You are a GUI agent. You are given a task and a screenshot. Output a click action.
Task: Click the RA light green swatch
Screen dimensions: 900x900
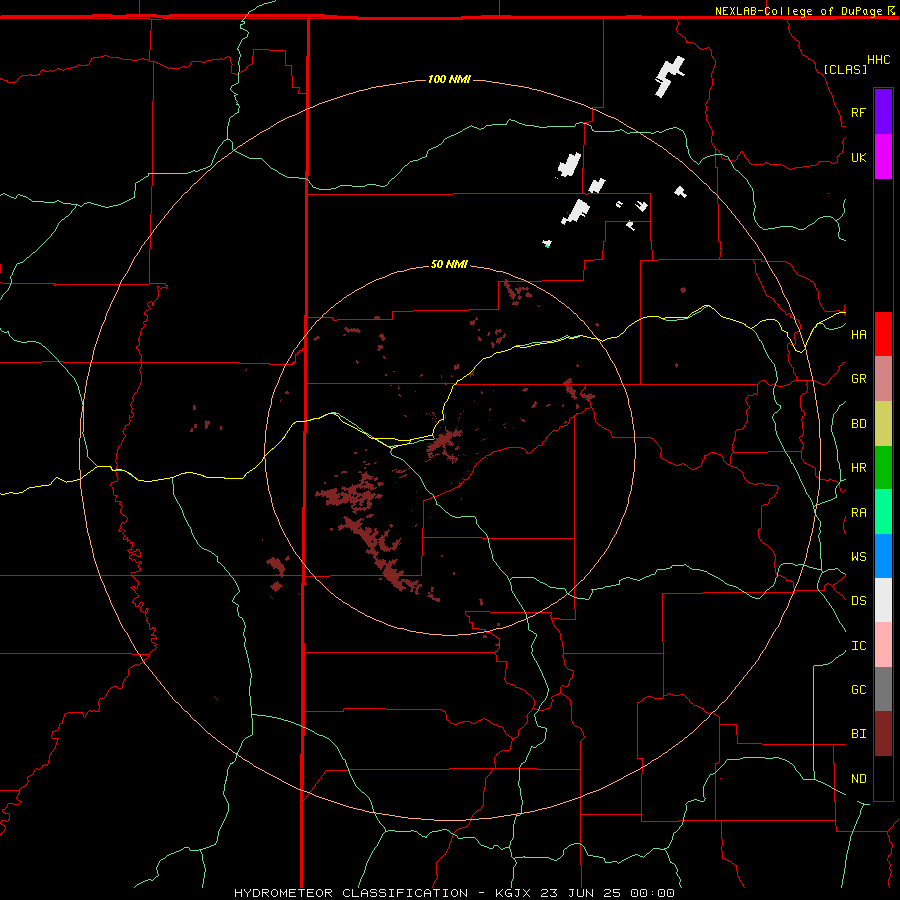tap(883, 512)
